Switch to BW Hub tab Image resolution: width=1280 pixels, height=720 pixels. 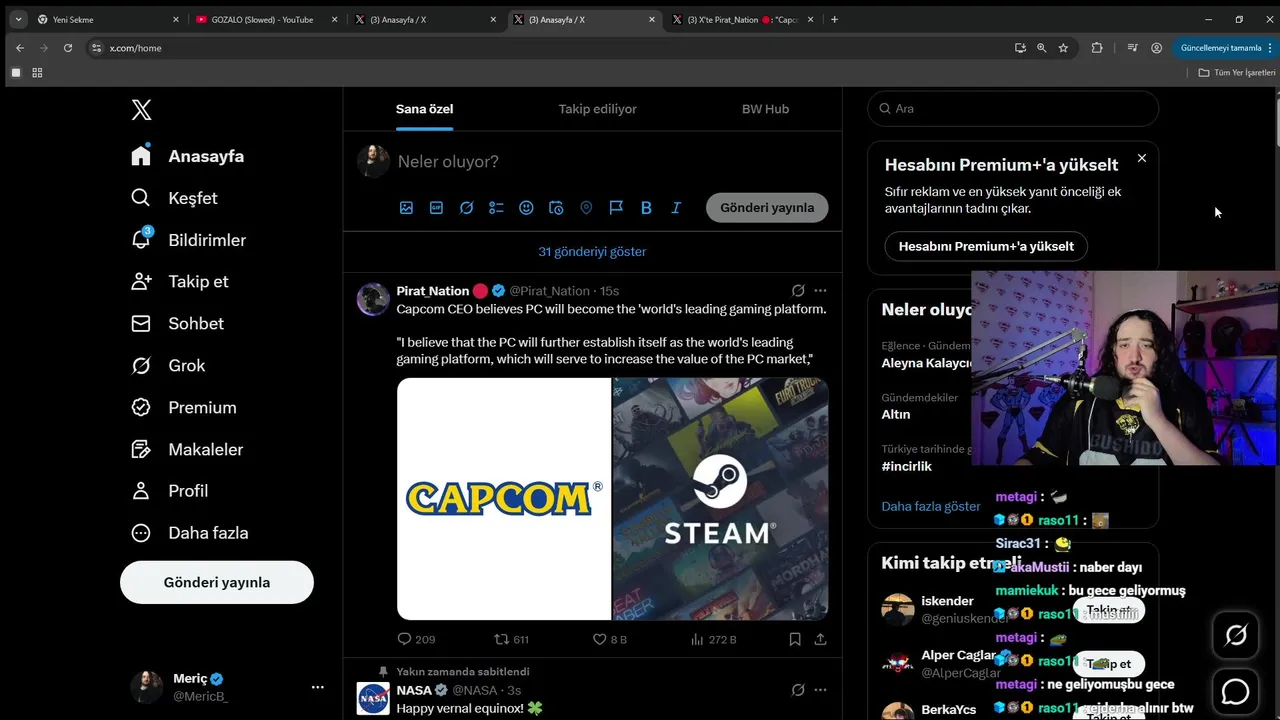tap(765, 109)
